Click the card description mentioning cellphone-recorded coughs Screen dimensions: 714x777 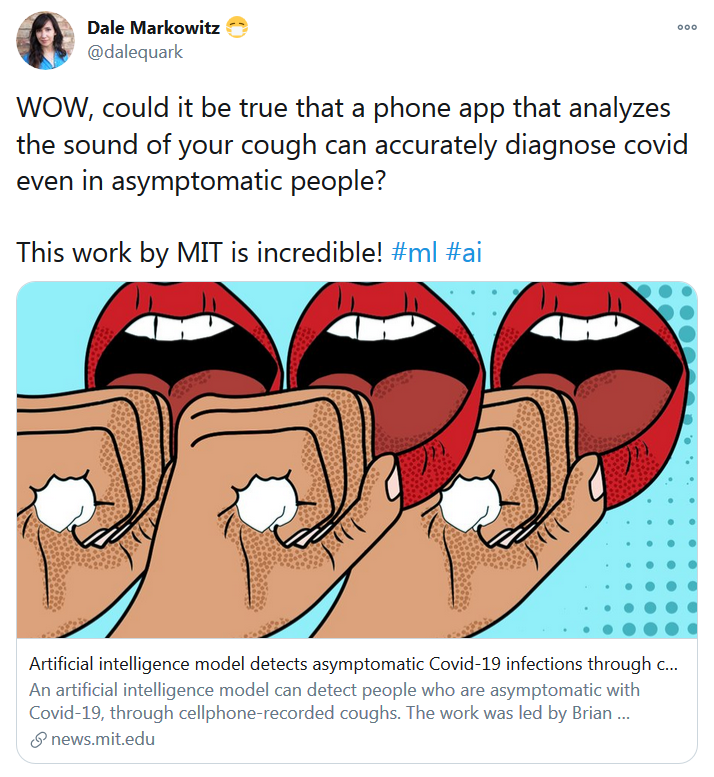pyautogui.click(x=334, y=701)
